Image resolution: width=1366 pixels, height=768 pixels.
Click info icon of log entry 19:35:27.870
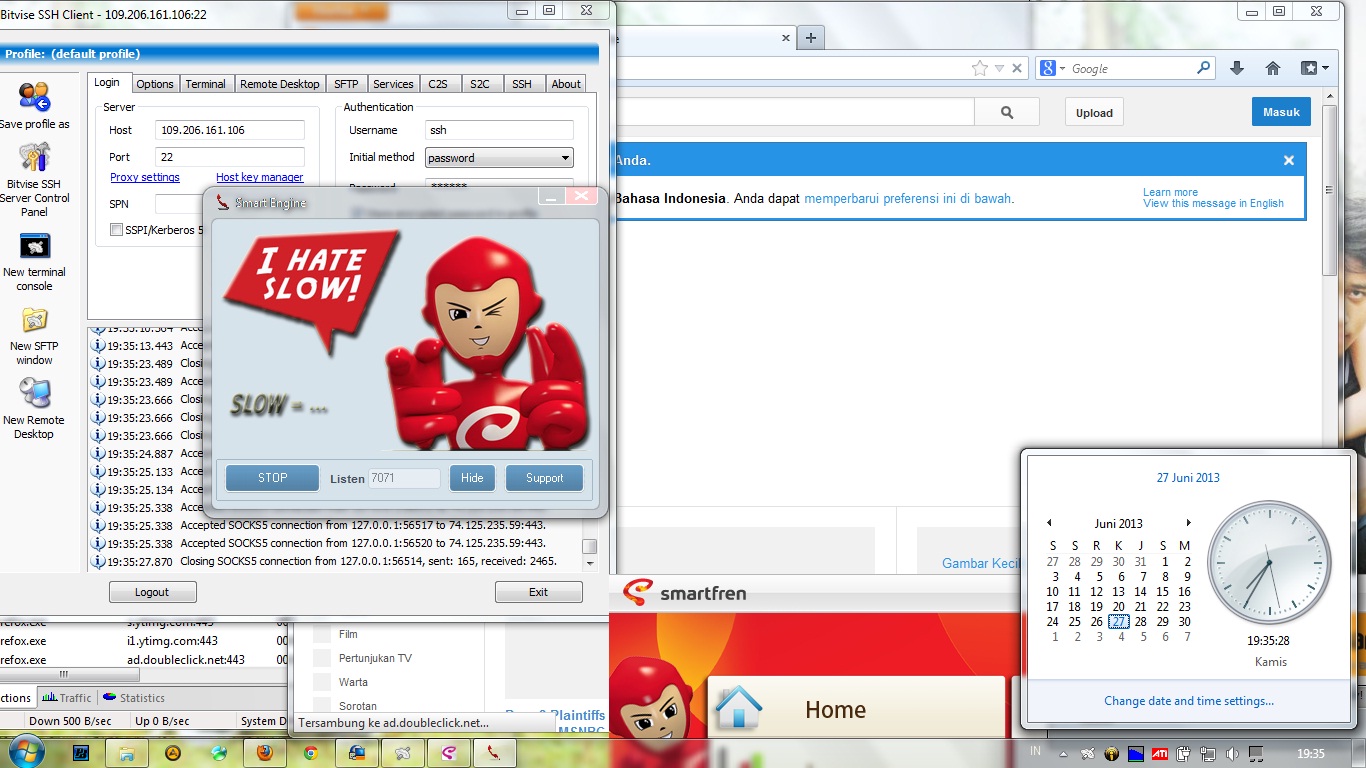tap(98, 561)
